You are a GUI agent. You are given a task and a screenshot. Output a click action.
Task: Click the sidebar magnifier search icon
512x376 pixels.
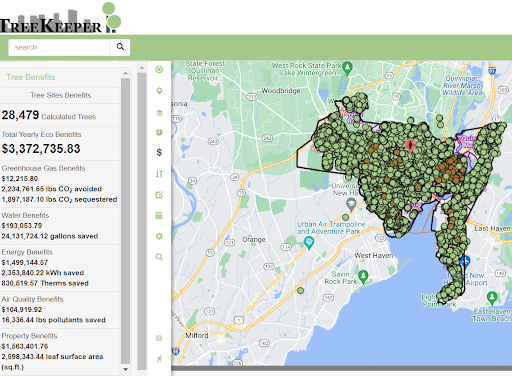point(159,257)
